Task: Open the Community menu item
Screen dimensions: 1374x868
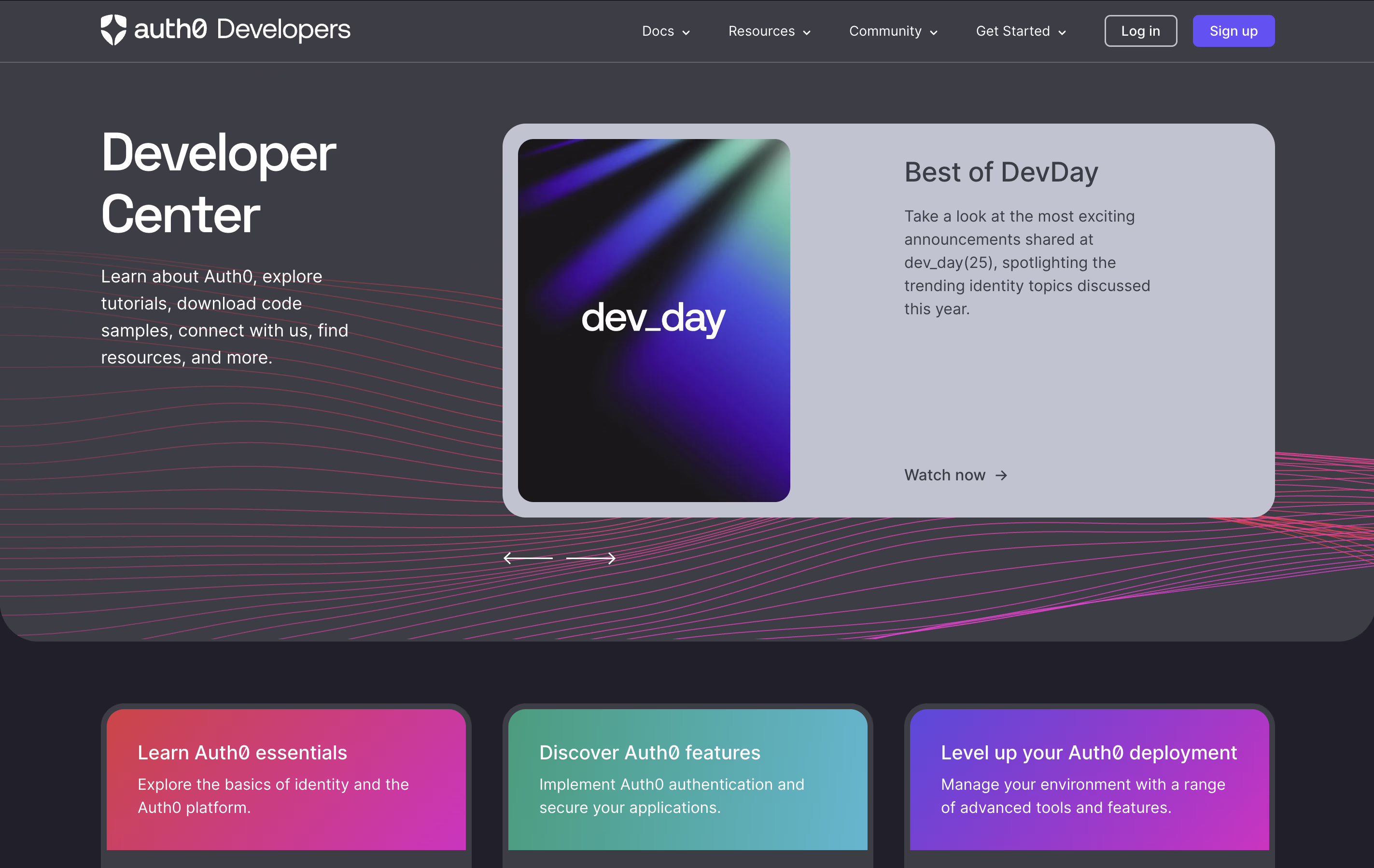Action: click(885, 31)
